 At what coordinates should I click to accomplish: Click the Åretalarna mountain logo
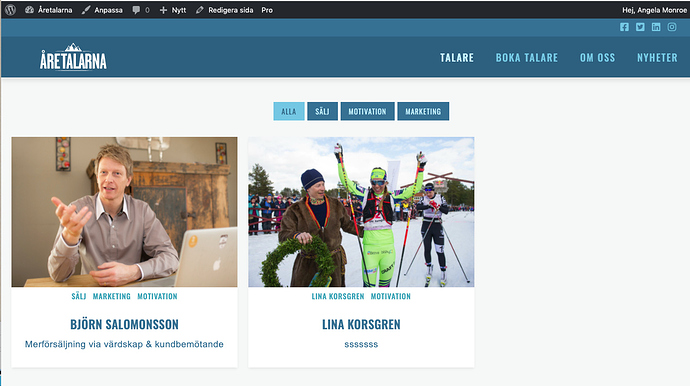pos(73,57)
